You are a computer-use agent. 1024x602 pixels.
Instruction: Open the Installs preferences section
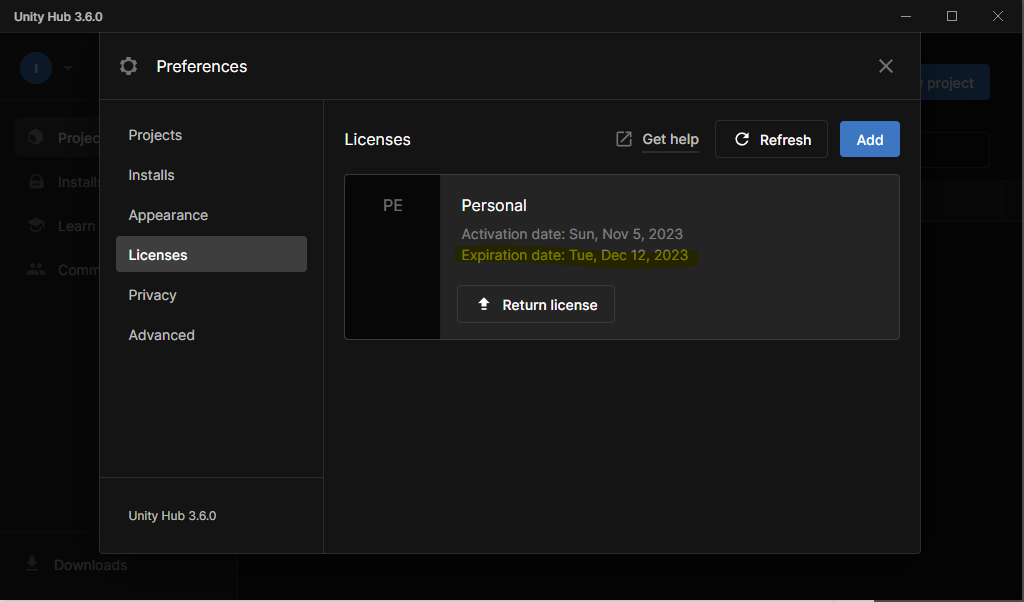pyautogui.click(x=211, y=175)
